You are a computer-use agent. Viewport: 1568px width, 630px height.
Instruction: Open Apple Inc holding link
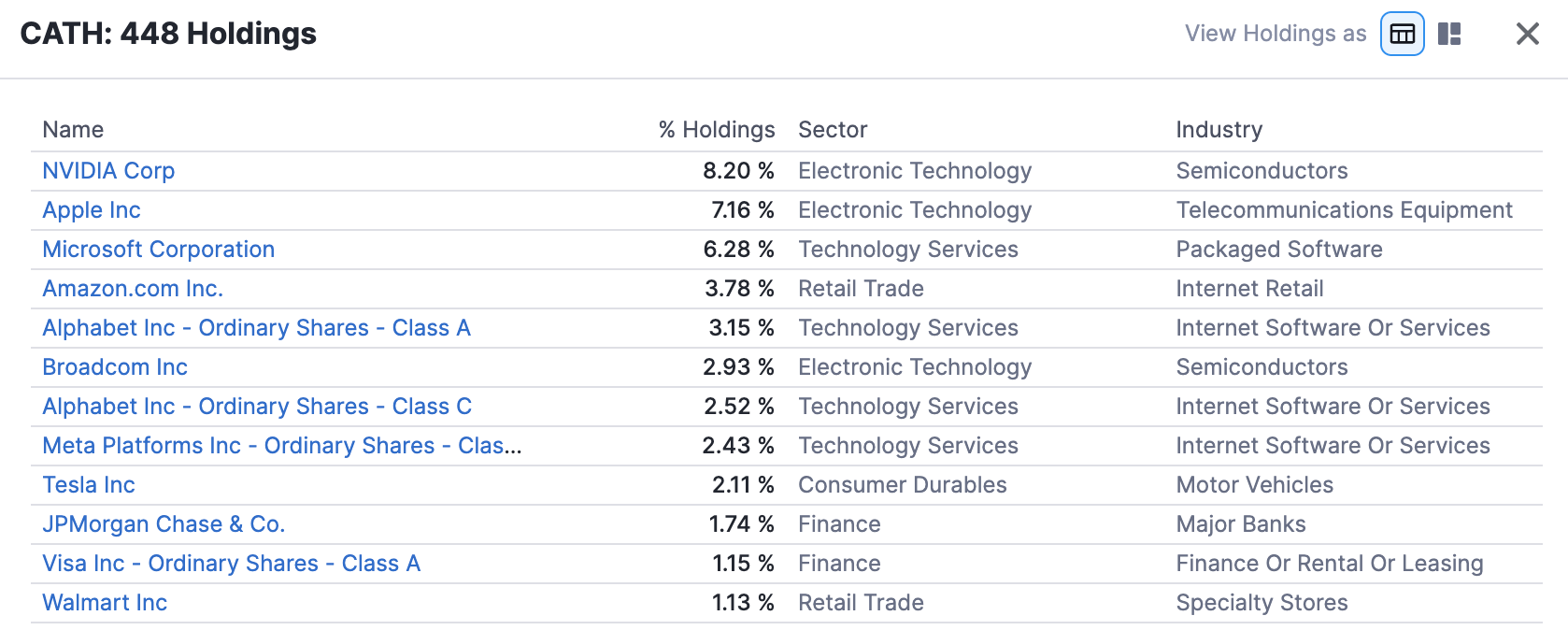(92, 210)
